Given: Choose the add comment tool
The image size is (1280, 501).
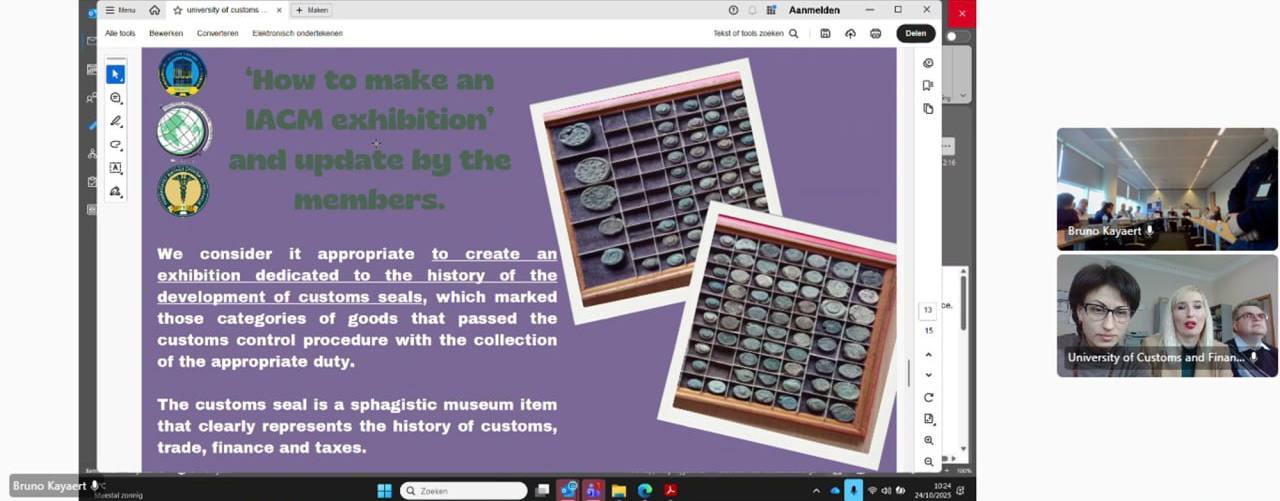Looking at the screenshot, I should pyautogui.click(x=116, y=98).
